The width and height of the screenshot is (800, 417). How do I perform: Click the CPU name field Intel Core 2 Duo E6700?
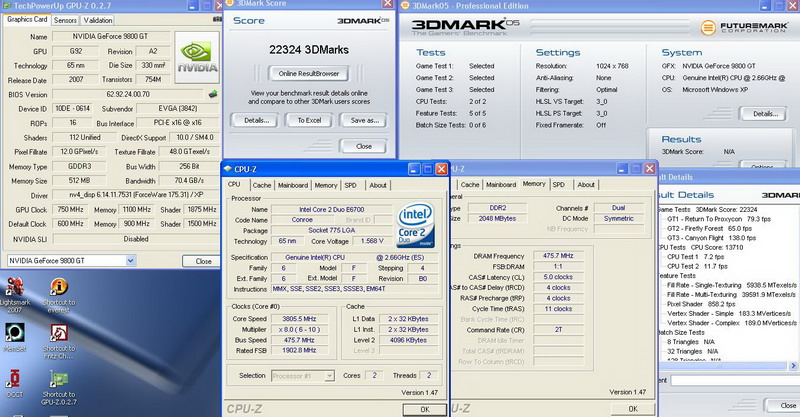[x=332, y=209]
